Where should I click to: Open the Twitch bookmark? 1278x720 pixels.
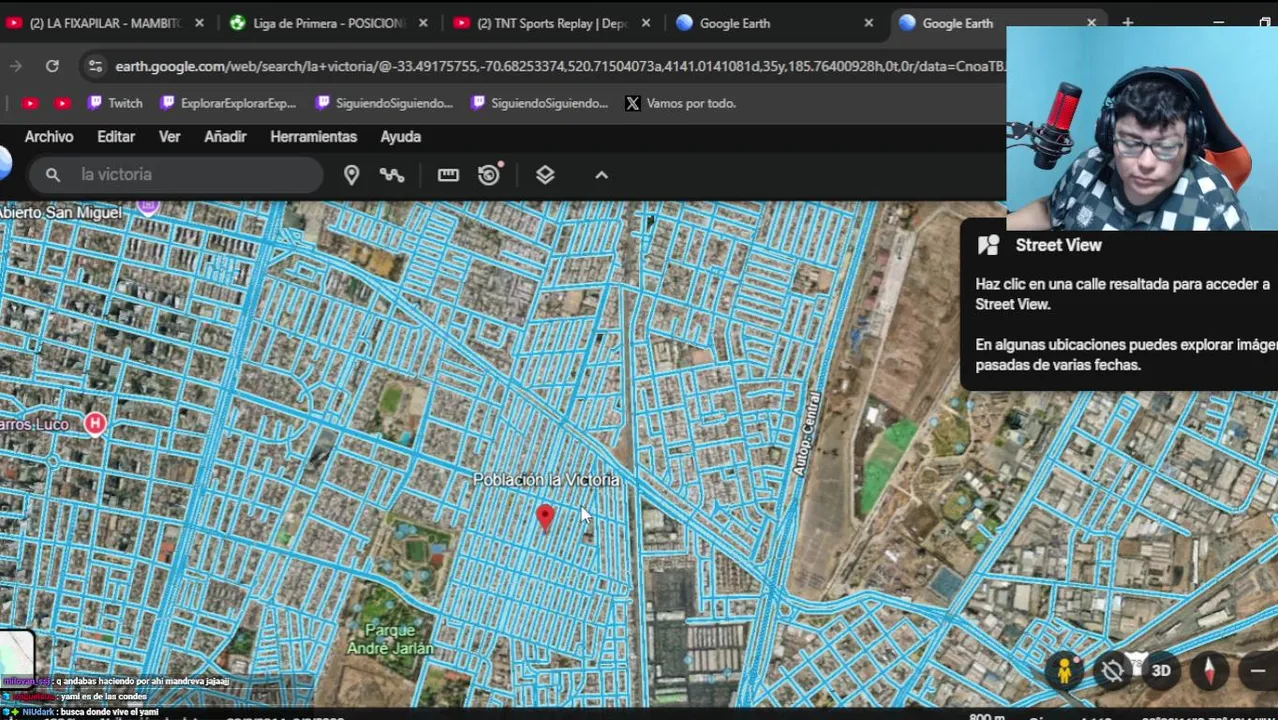pos(115,103)
